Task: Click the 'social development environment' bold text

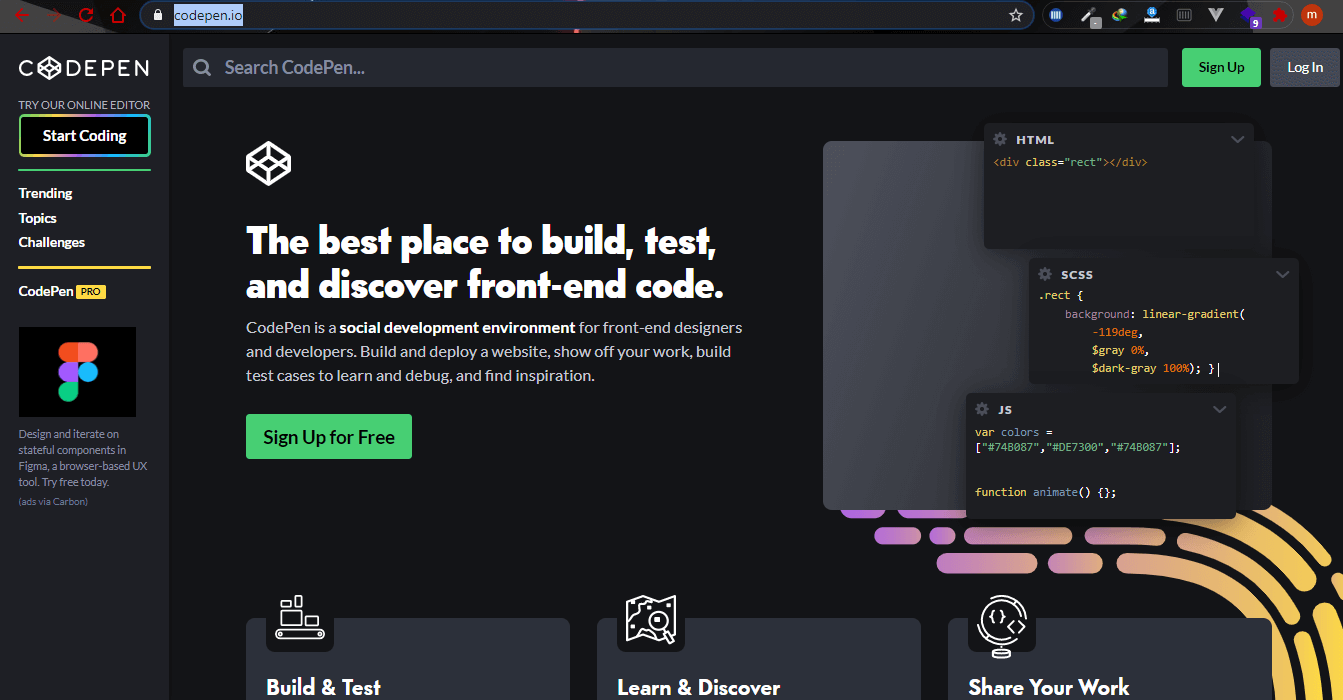Action: [457, 327]
